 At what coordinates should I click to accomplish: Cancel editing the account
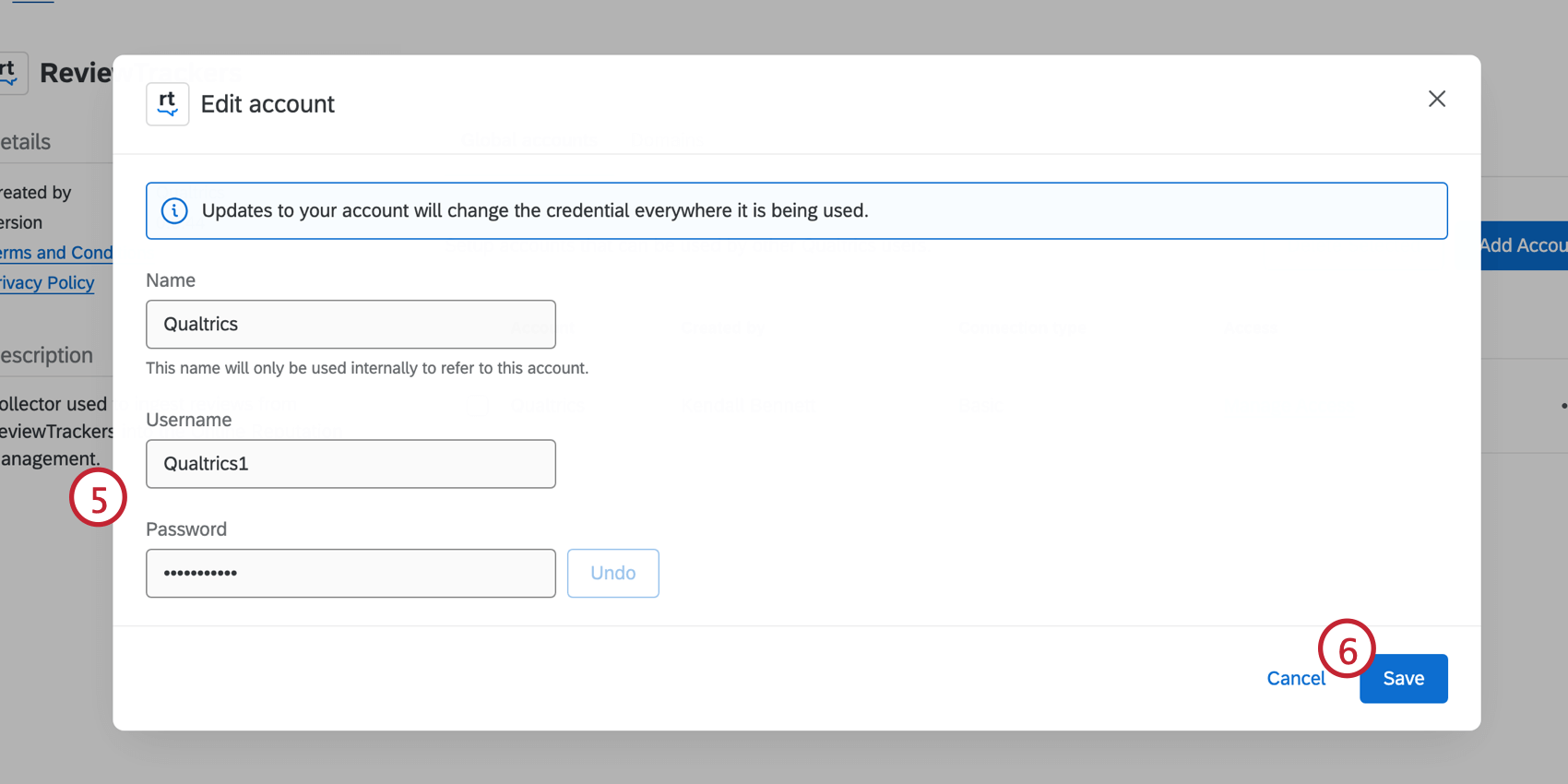(x=1295, y=679)
